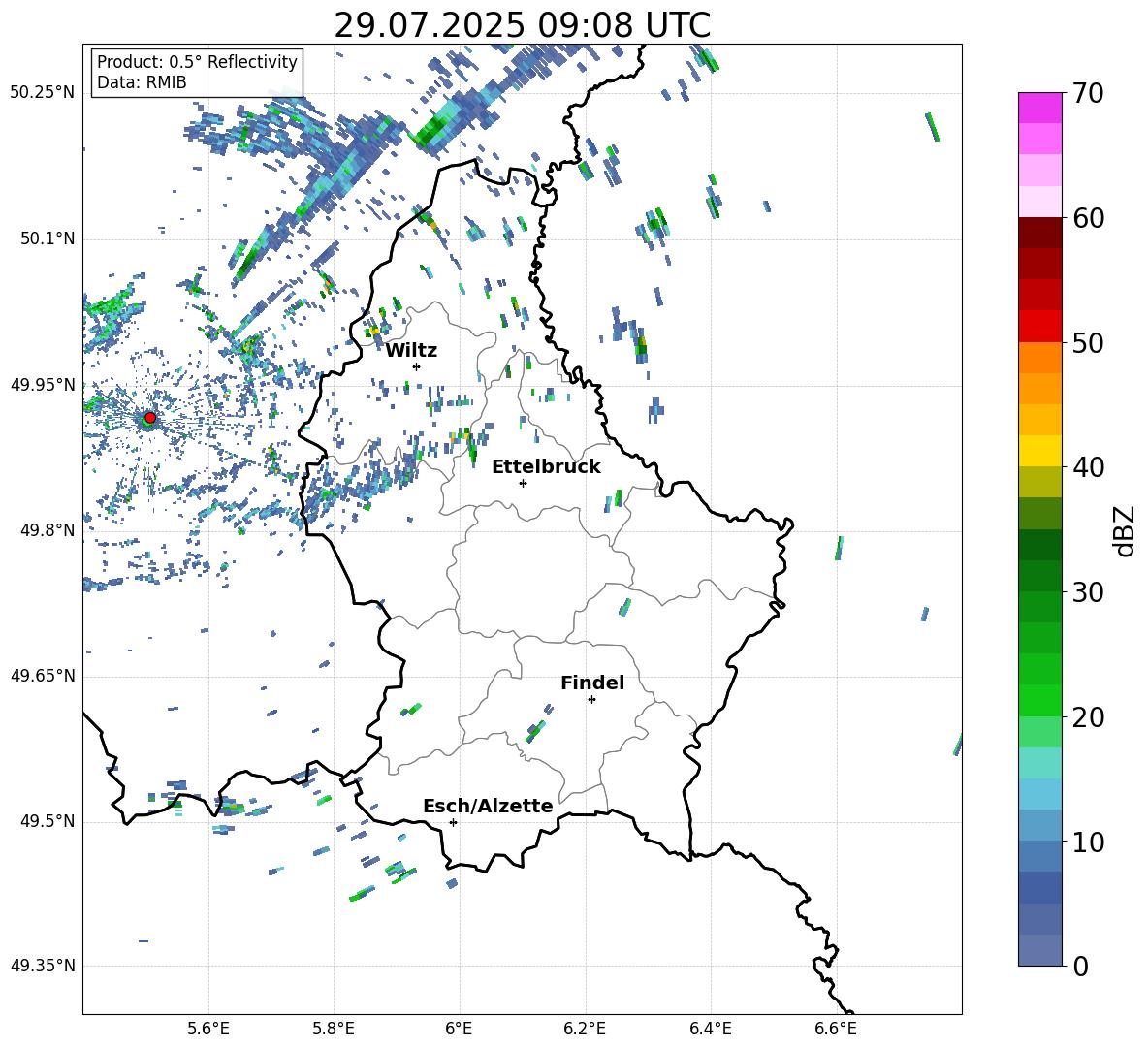Click the 10 value on colorbar
The image size is (1148, 1048).
coord(1088,842)
